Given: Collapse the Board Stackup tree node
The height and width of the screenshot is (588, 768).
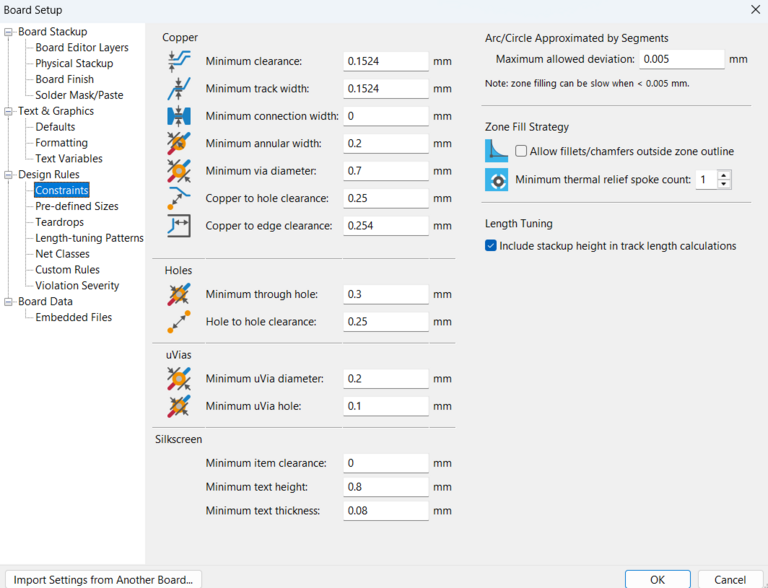Looking at the screenshot, I should [9, 32].
